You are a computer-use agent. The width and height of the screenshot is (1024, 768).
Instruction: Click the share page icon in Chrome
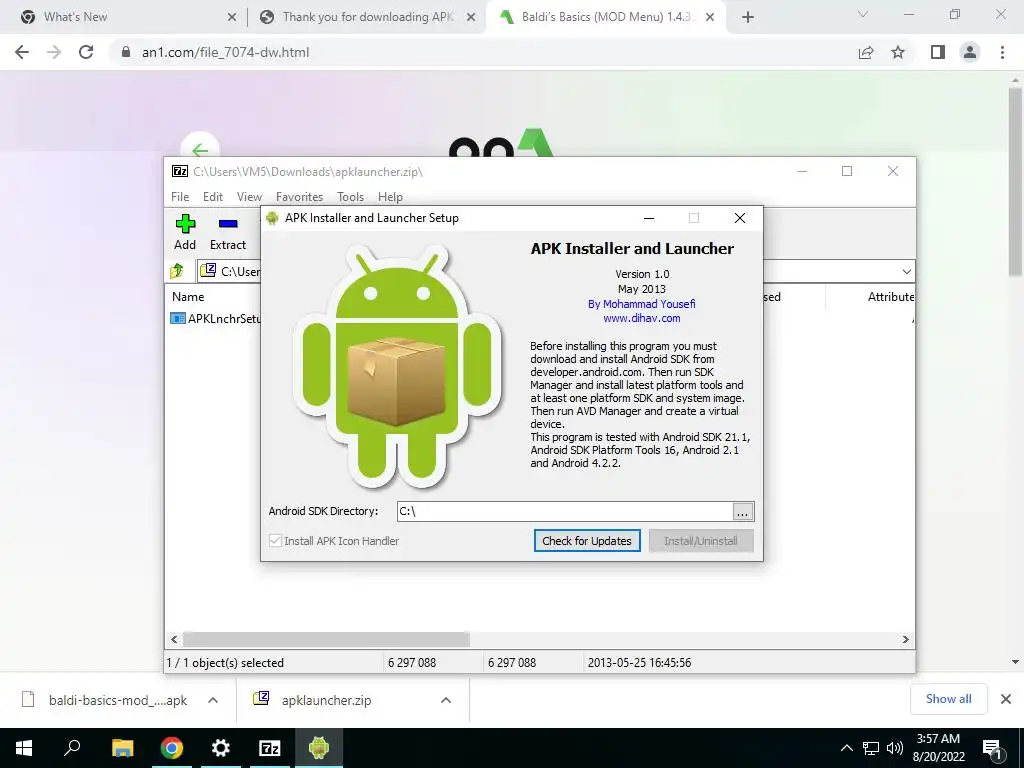click(x=865, y=52)
